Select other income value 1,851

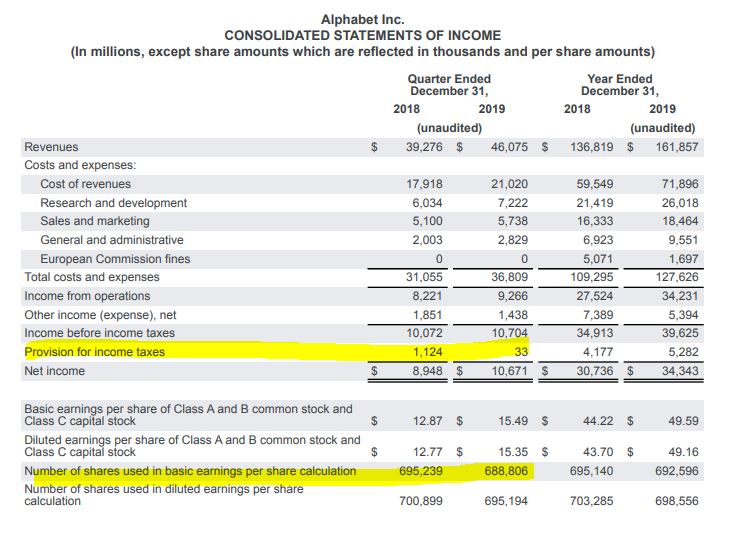[x=428, y=315]
